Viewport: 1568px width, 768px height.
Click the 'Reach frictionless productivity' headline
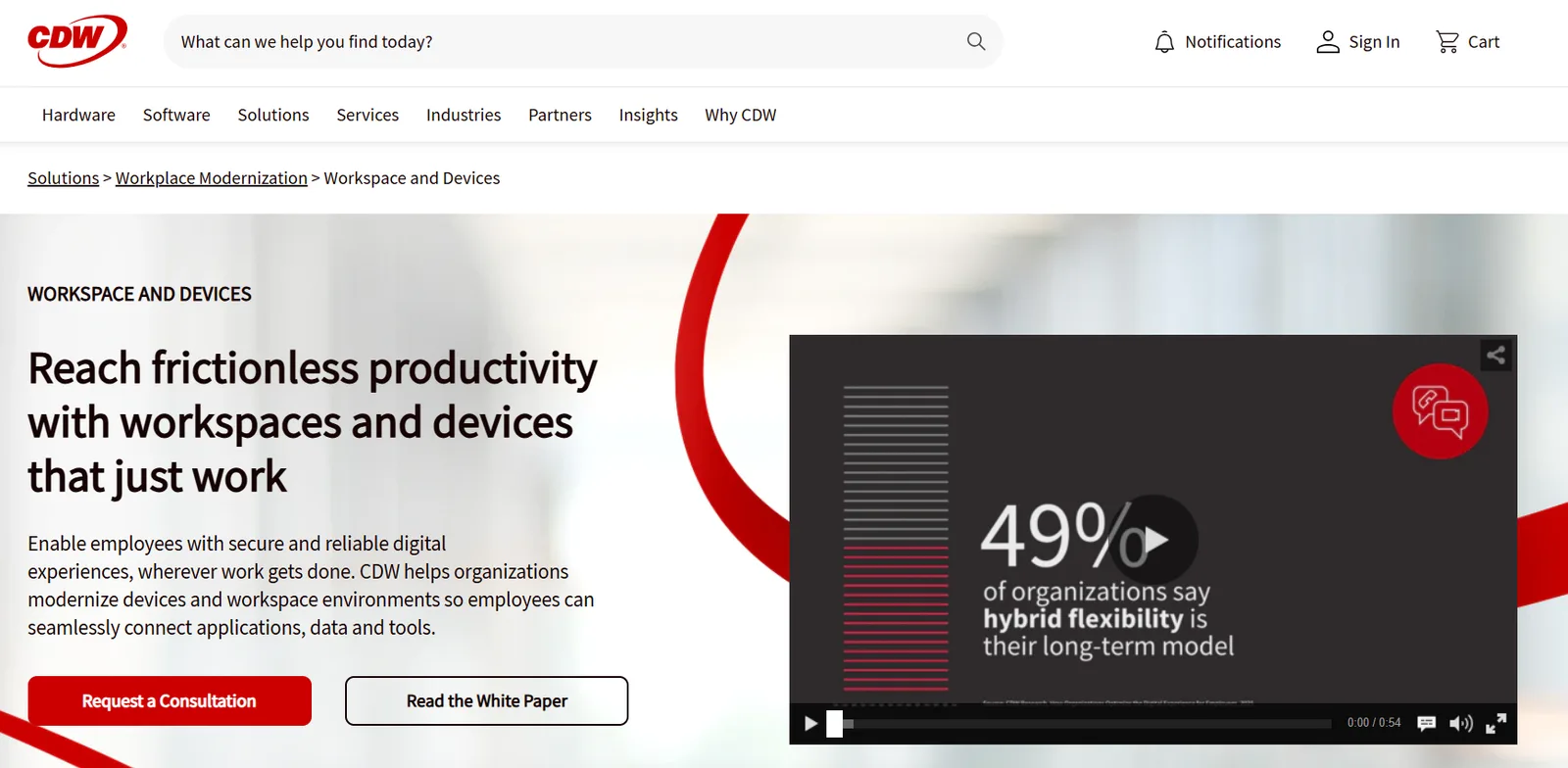tap(313, 422)
